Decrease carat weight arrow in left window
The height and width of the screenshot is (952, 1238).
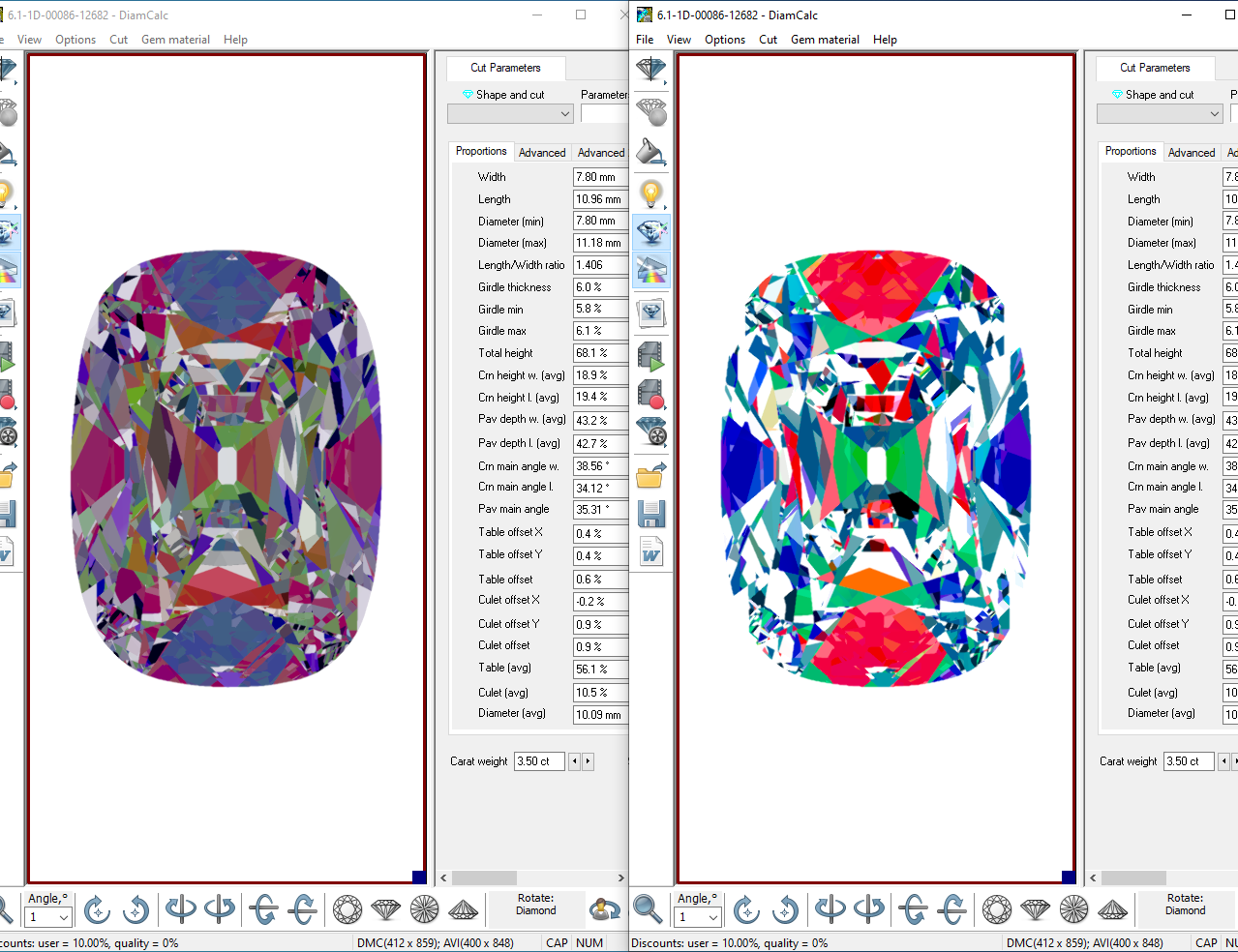click(x=574, y=761)
